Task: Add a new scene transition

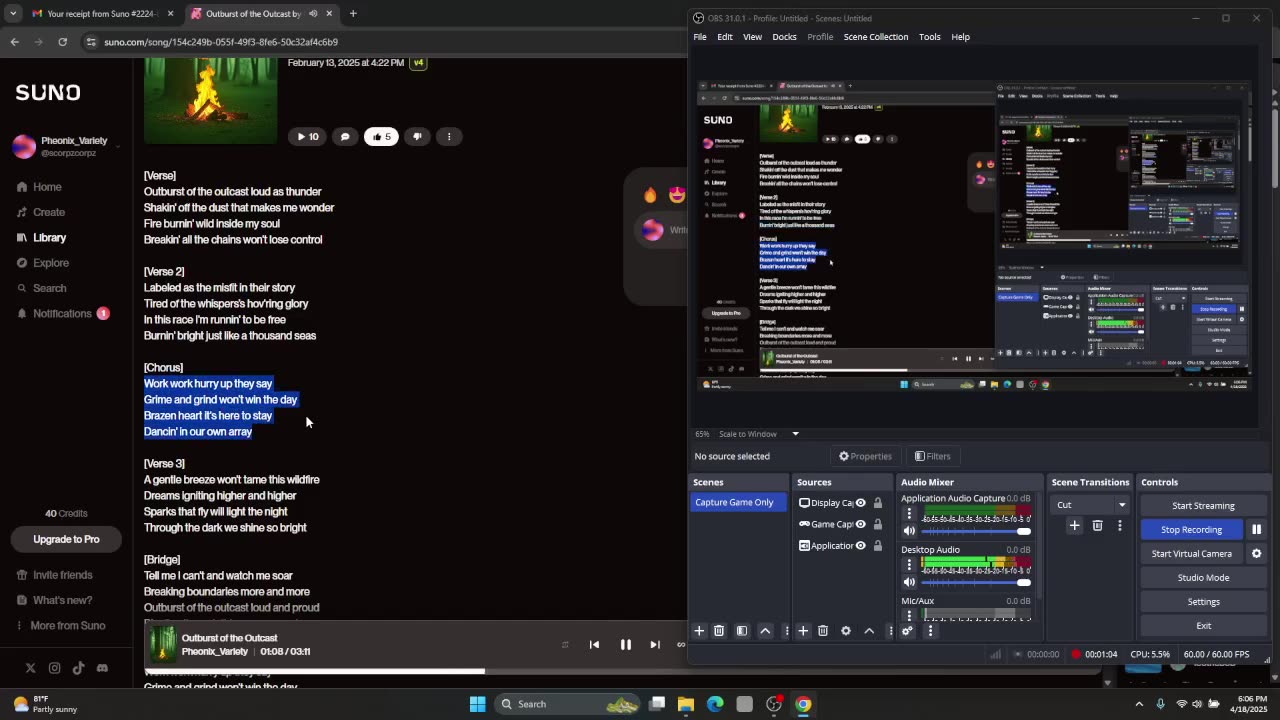Action: 1074,526
